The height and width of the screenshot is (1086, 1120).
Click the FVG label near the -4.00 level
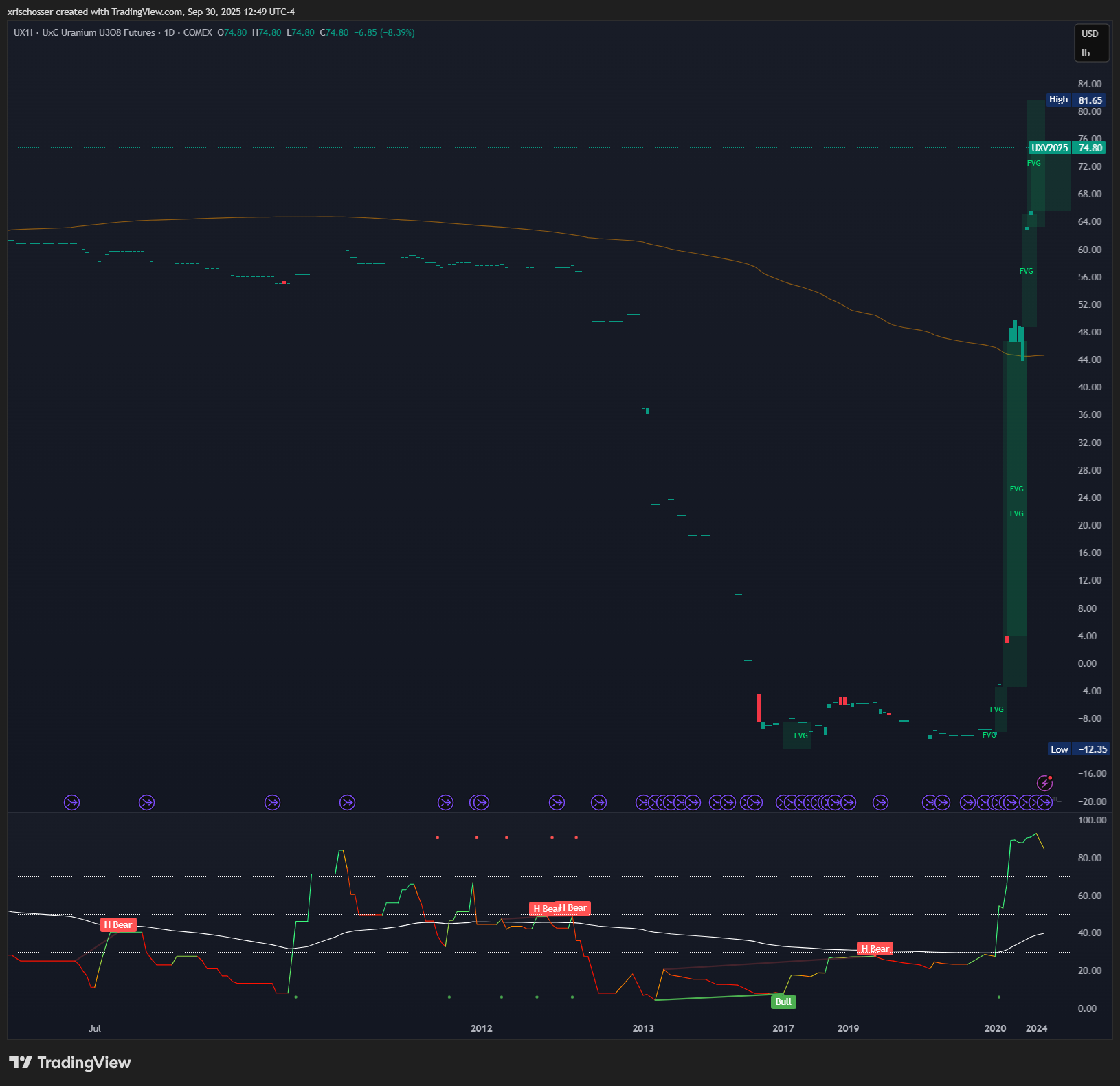click(x=997, y=709)
